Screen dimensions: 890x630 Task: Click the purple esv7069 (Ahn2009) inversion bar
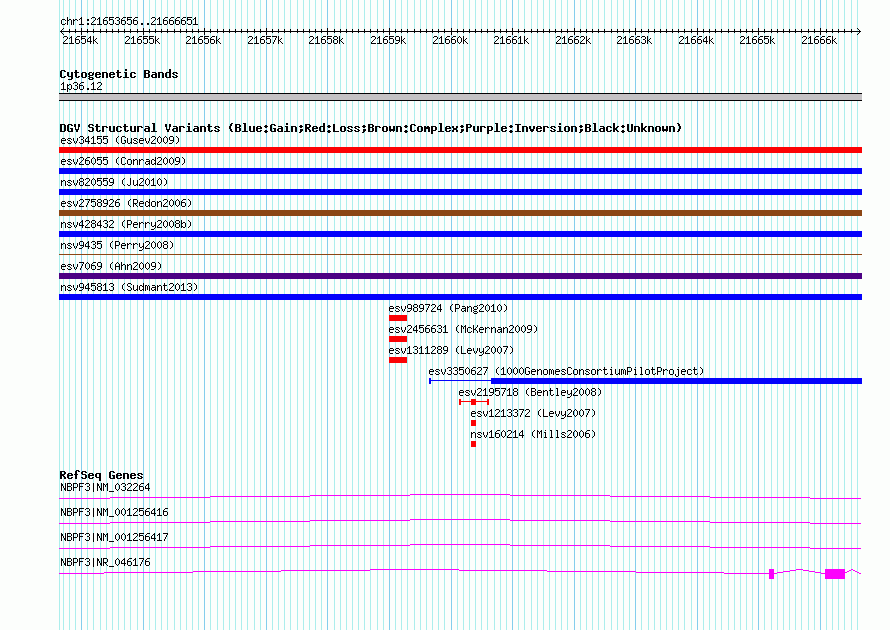click(460, 276)
